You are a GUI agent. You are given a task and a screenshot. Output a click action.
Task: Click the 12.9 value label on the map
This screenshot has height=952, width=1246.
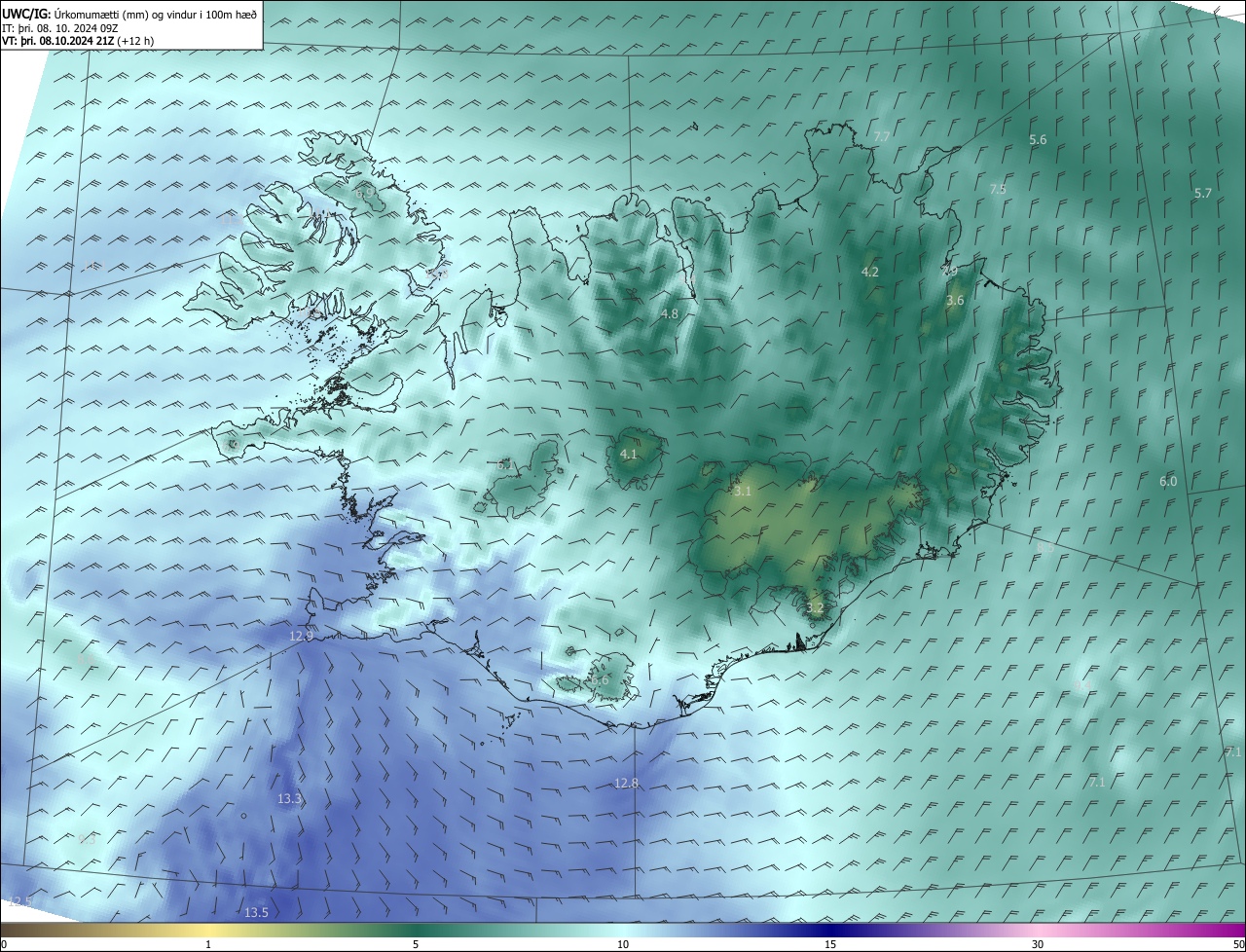(301, 637)
